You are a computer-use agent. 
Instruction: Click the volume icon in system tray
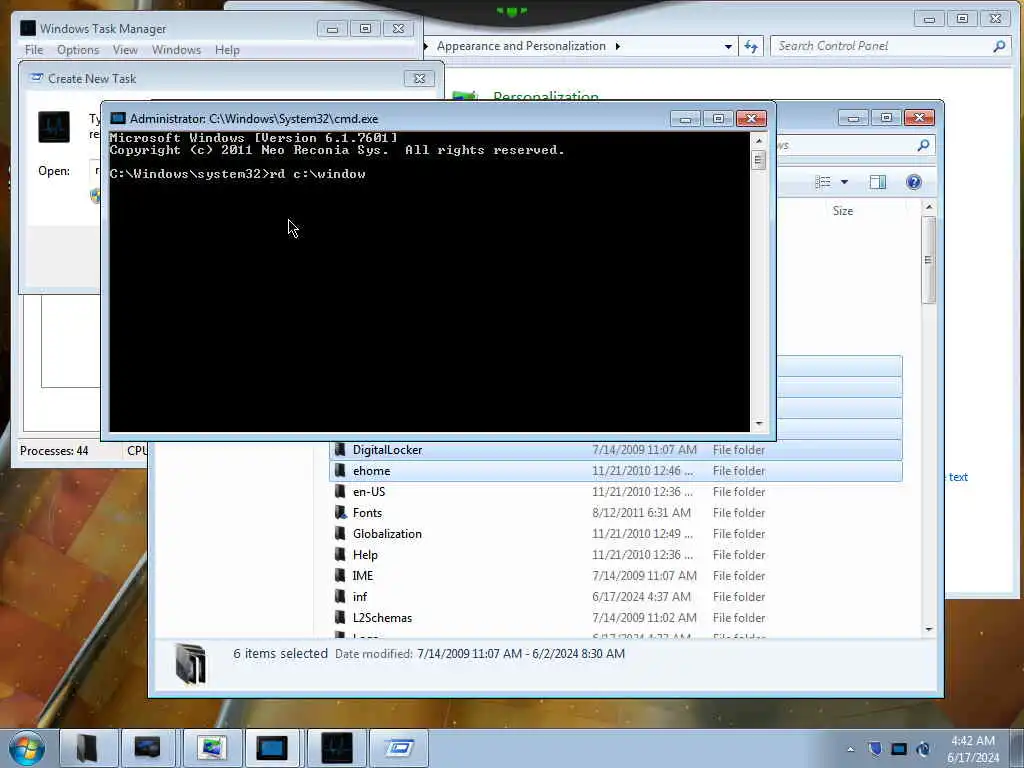pos(923,749)
